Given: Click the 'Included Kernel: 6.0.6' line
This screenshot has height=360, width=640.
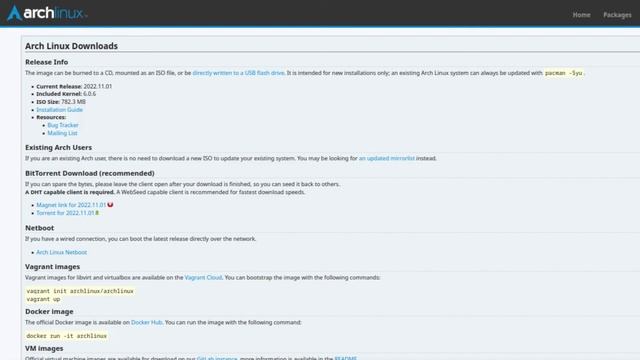Looking at the screenshot, I should pos(66,93).
